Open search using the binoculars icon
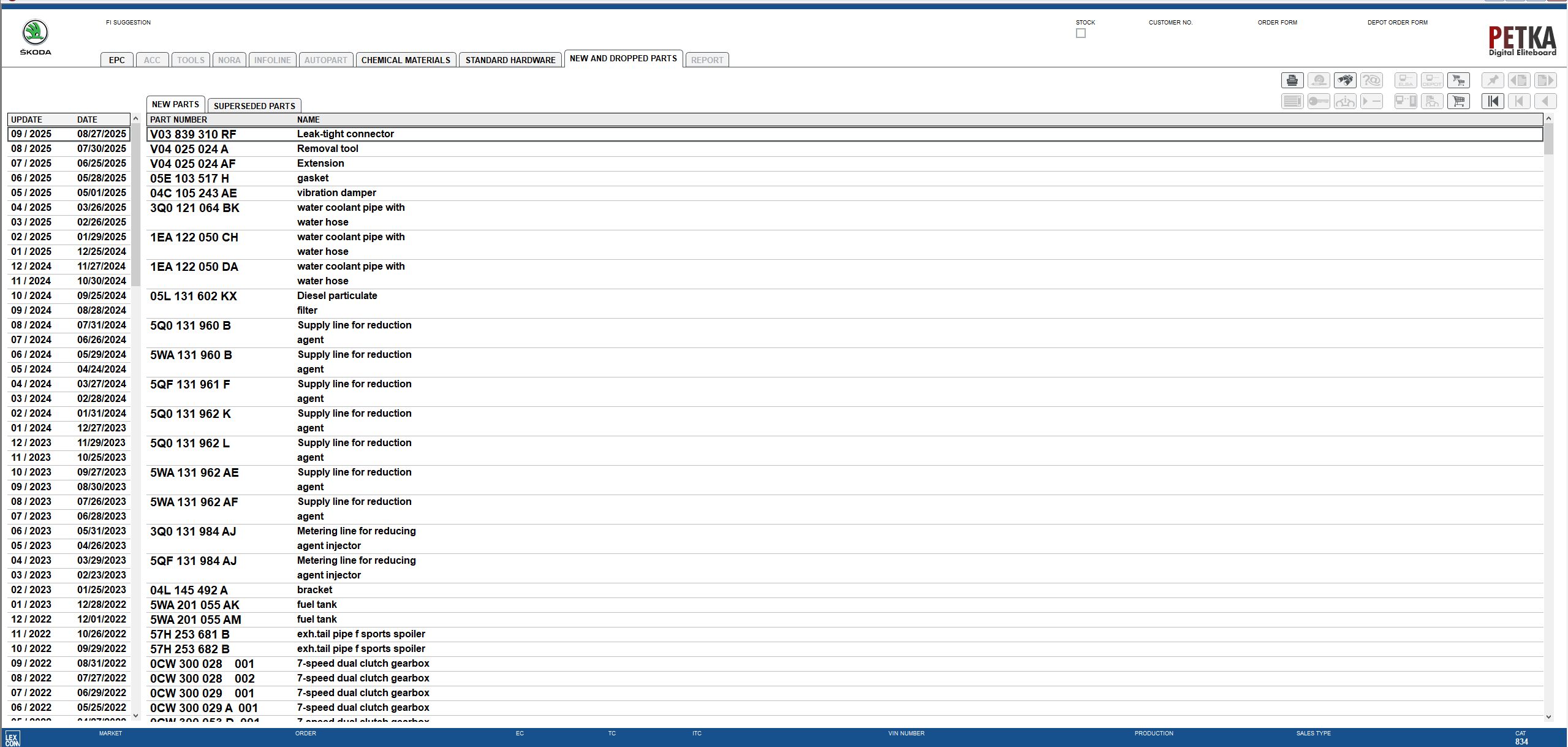This screenshot has width=1568, height=747. [1346, 80]
